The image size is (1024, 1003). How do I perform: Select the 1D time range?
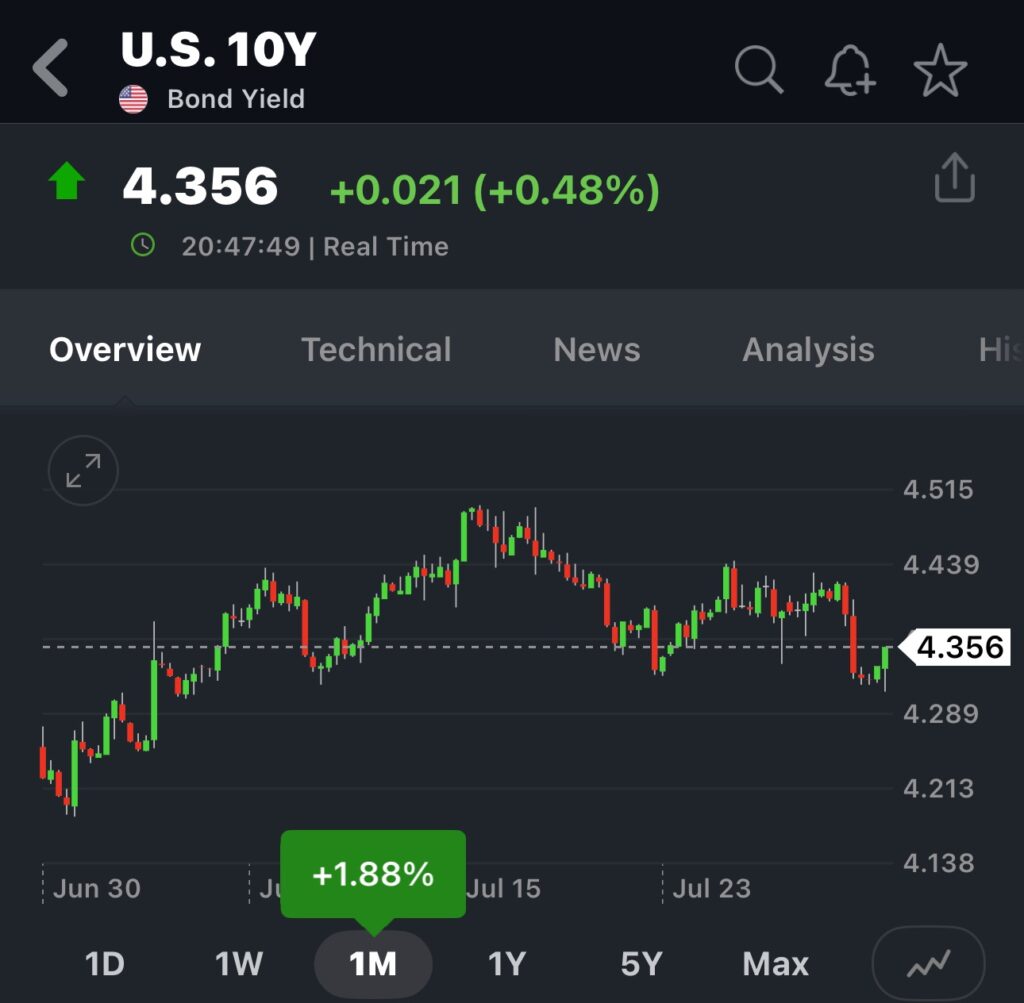pos(104,964)
